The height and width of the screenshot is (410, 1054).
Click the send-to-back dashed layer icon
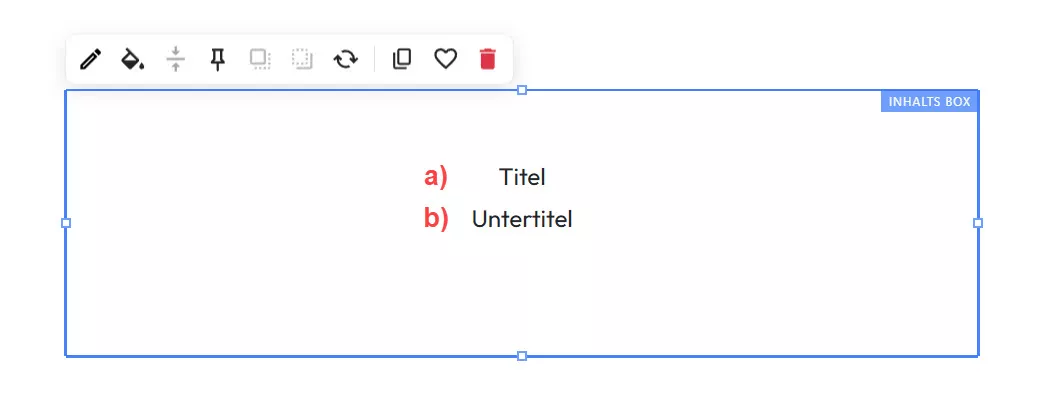click(302, 60)
